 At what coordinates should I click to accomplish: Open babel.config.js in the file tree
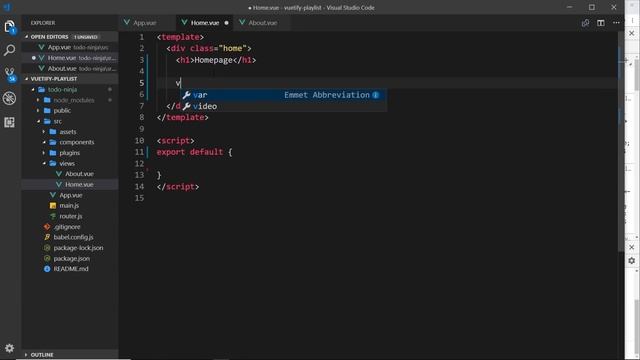click(70, 237)
